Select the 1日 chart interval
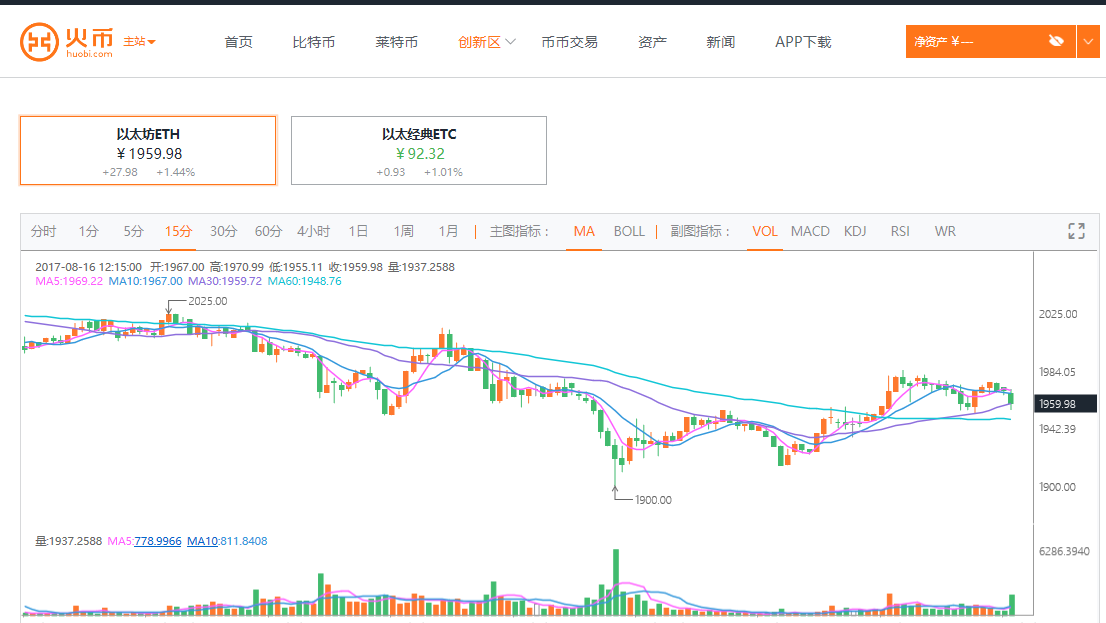Viewport: 1106px width, 623px height. (x=358, y=231)
